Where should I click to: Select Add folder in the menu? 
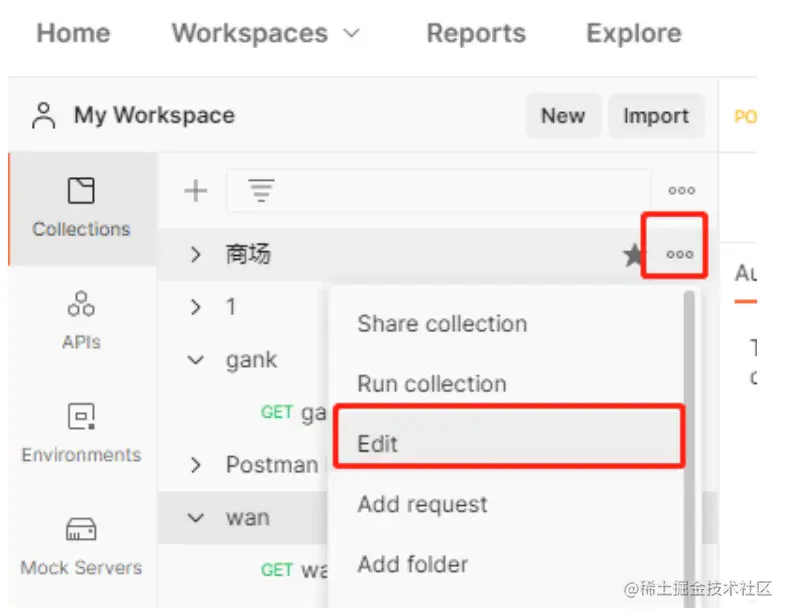click(x=413, y=564)
